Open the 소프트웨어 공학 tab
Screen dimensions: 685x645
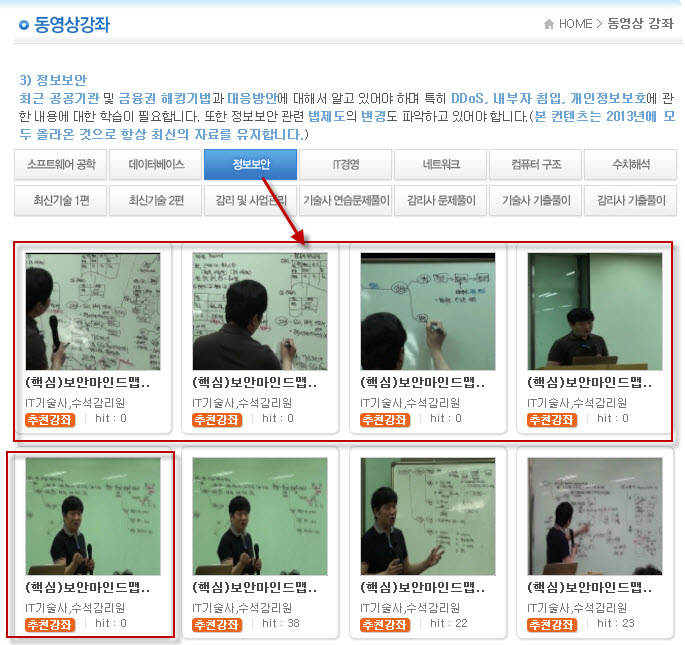61,165
